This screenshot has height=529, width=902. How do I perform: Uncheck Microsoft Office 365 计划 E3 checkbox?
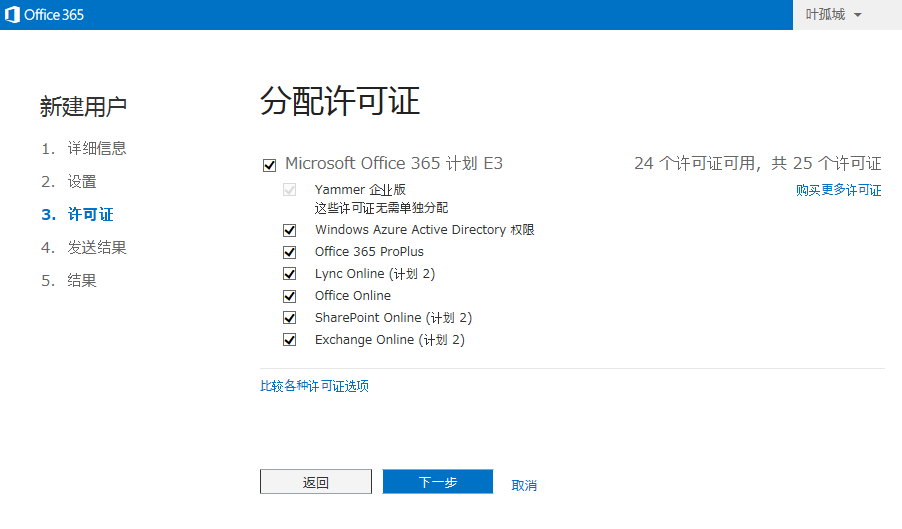click(269, 164)
